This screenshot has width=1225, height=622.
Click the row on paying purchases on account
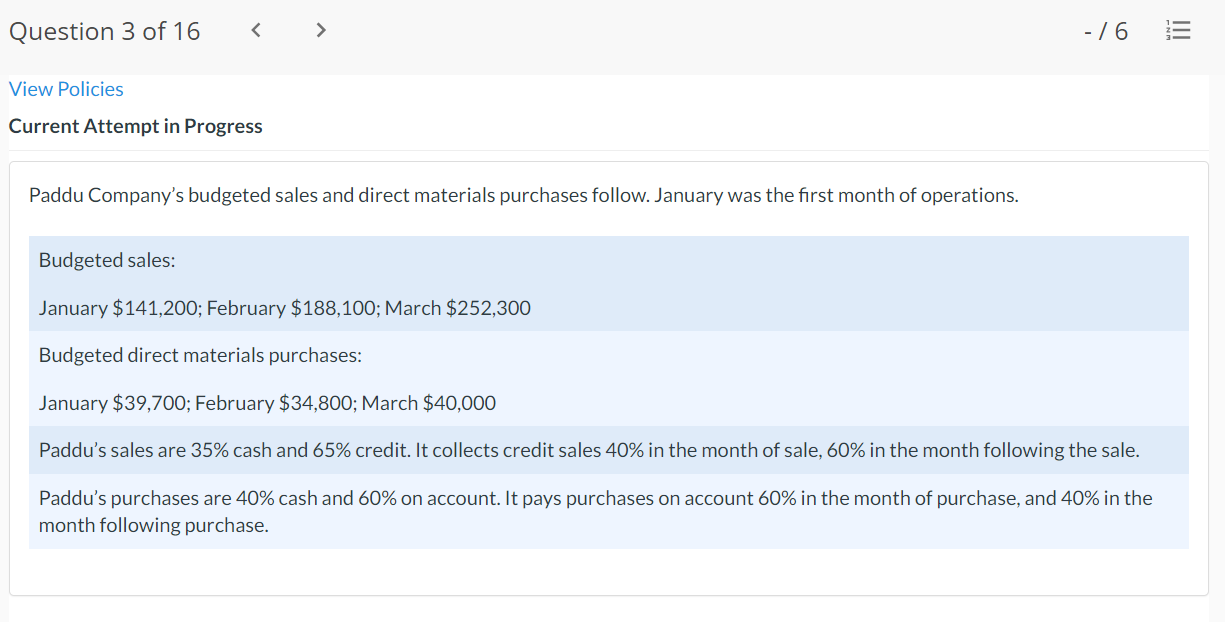click(595, 498)
